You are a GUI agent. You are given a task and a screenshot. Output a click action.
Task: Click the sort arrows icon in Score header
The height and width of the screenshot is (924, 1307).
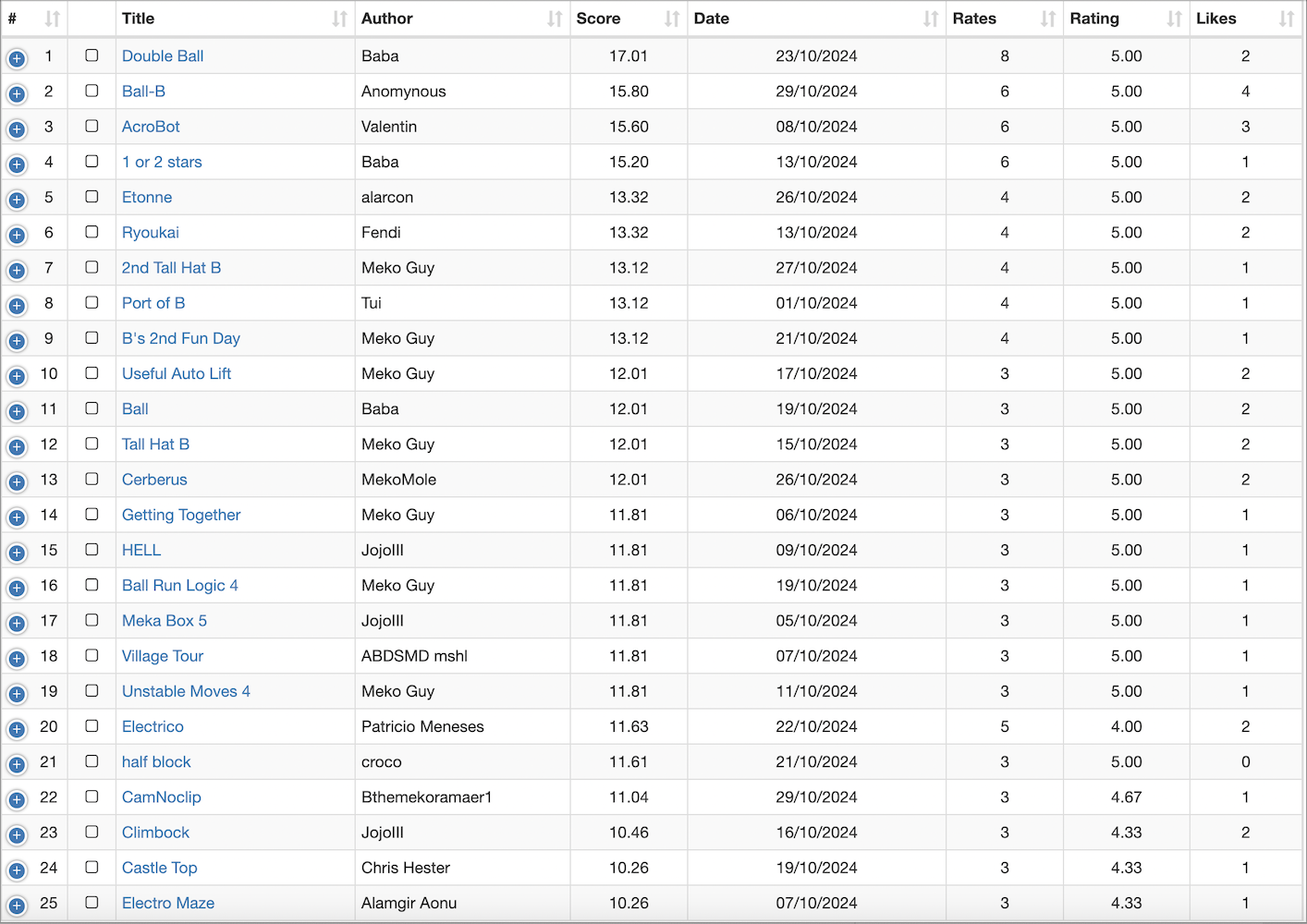point(672,18)
